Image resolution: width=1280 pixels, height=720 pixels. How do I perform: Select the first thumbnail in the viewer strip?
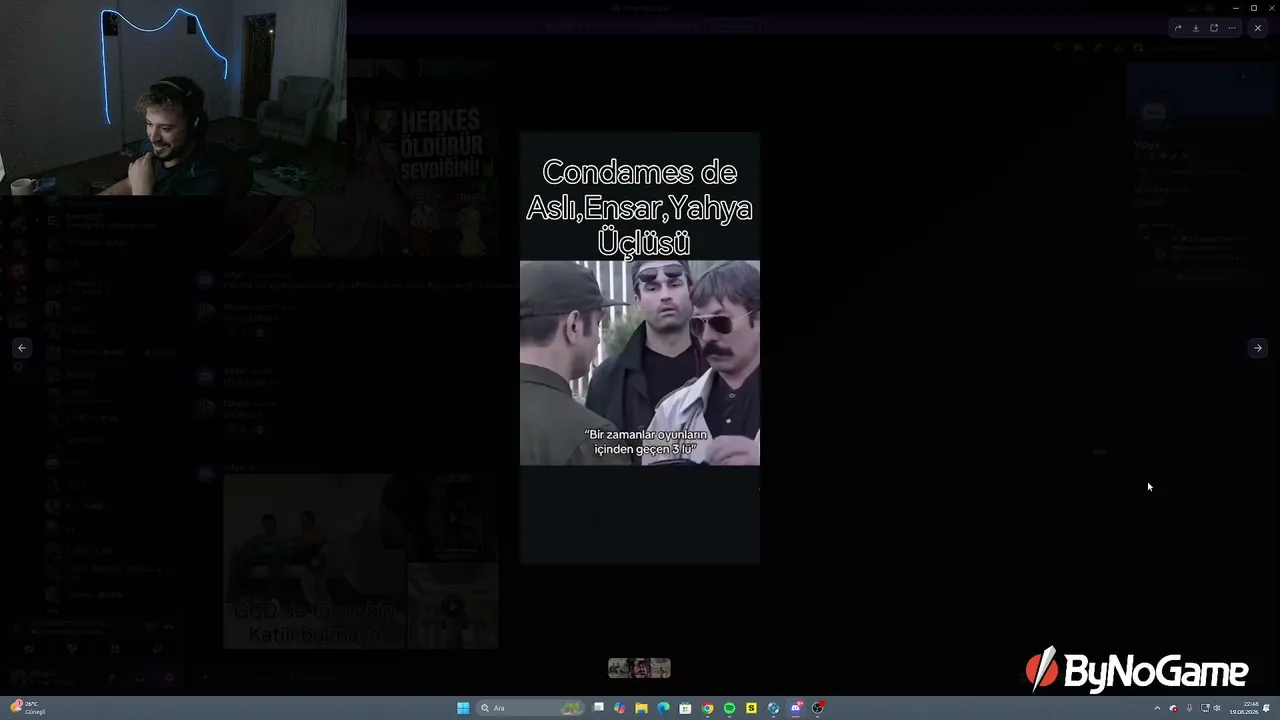618,668
